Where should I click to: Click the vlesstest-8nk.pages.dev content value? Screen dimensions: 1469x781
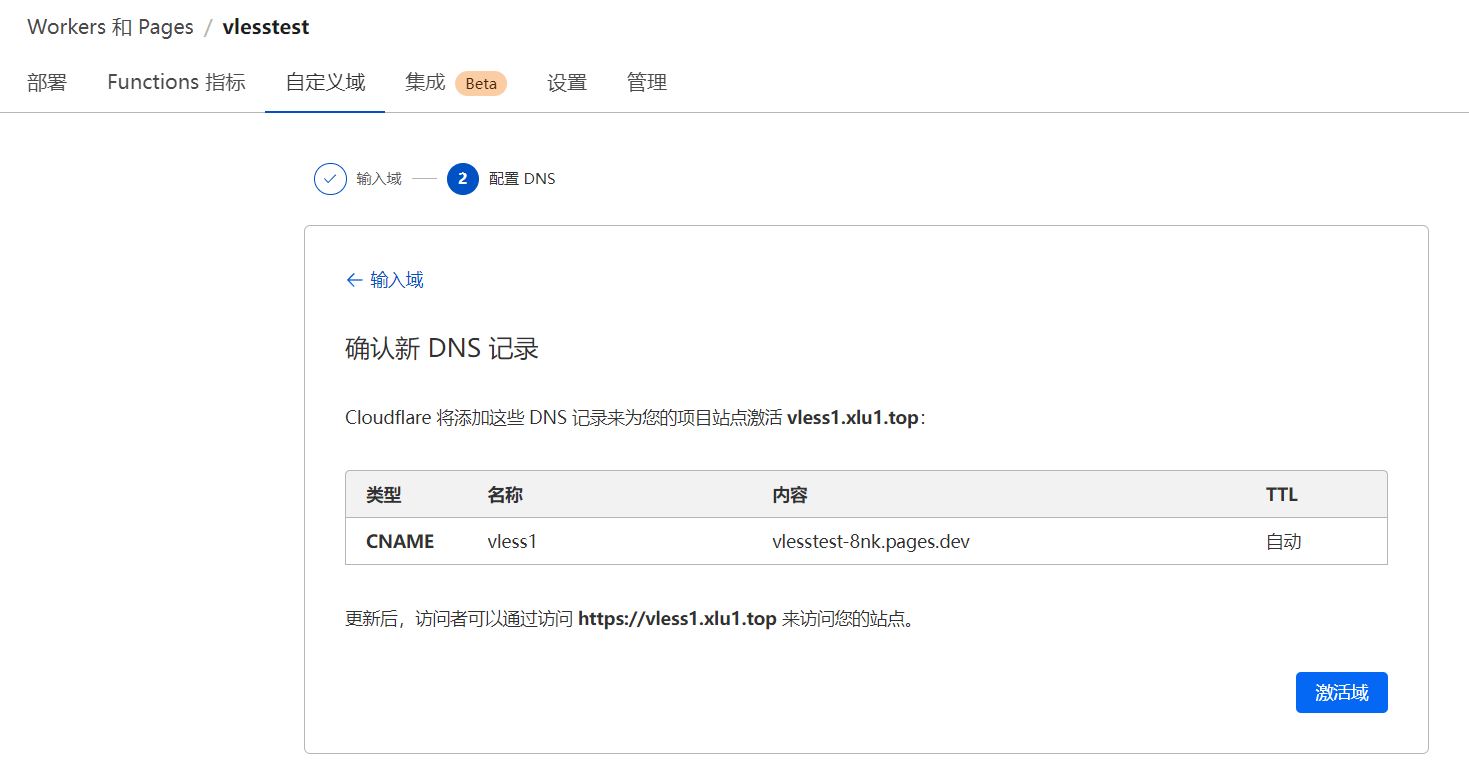[871, 542]
